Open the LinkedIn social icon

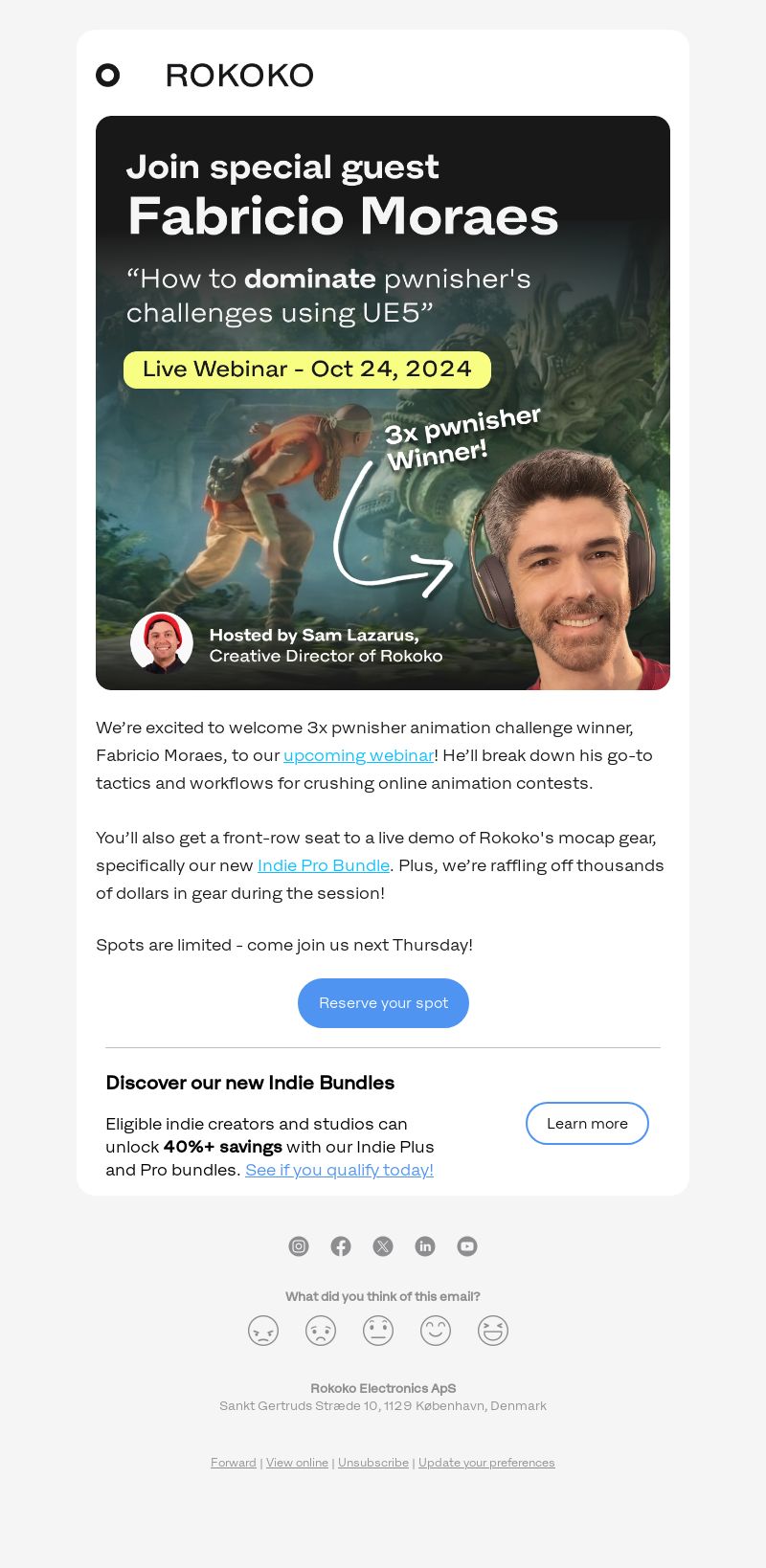click(x=425, y=1245)
